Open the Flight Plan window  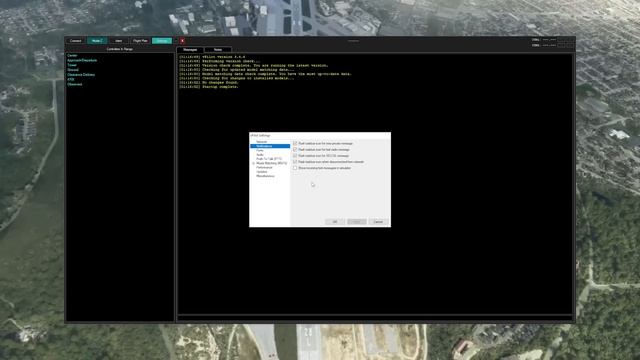tap(140, 41)
